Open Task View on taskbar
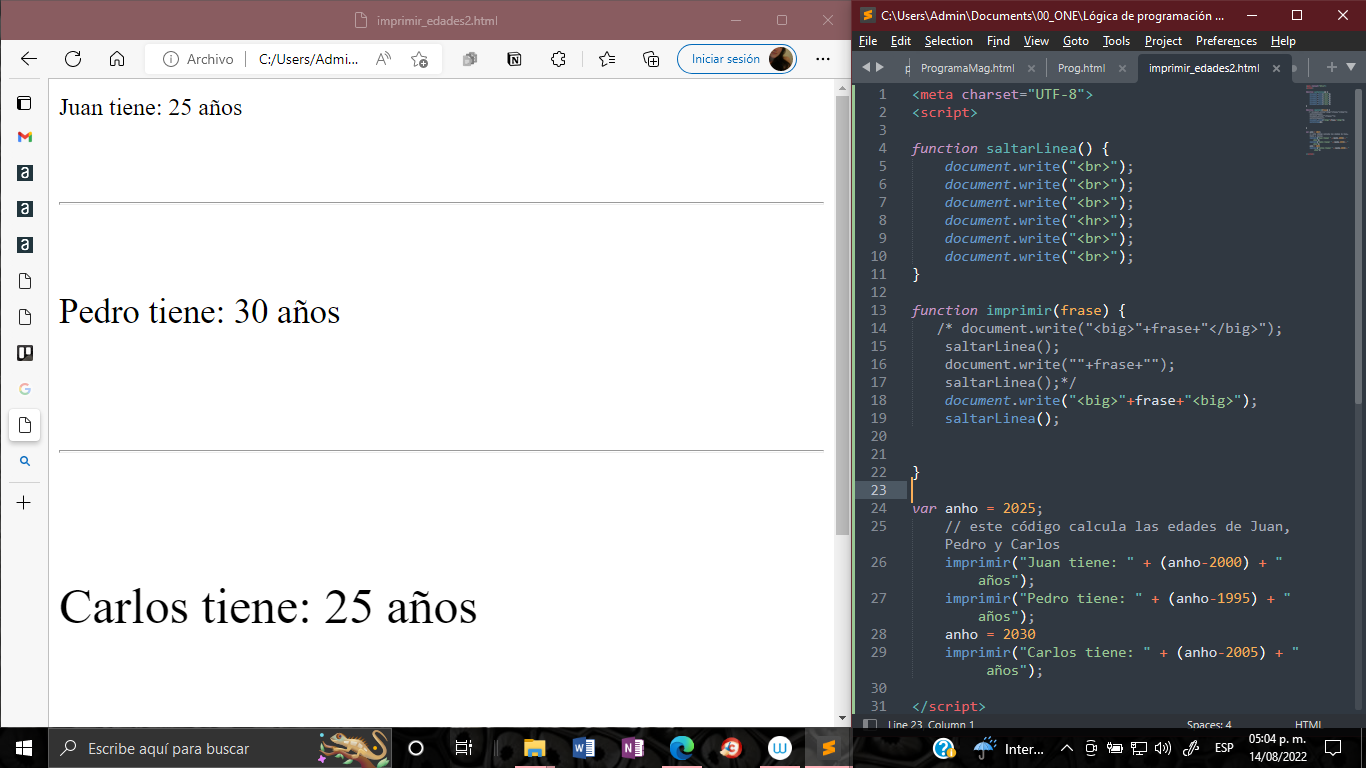This screenshot has width=1366, height=768. coord(464,748)
